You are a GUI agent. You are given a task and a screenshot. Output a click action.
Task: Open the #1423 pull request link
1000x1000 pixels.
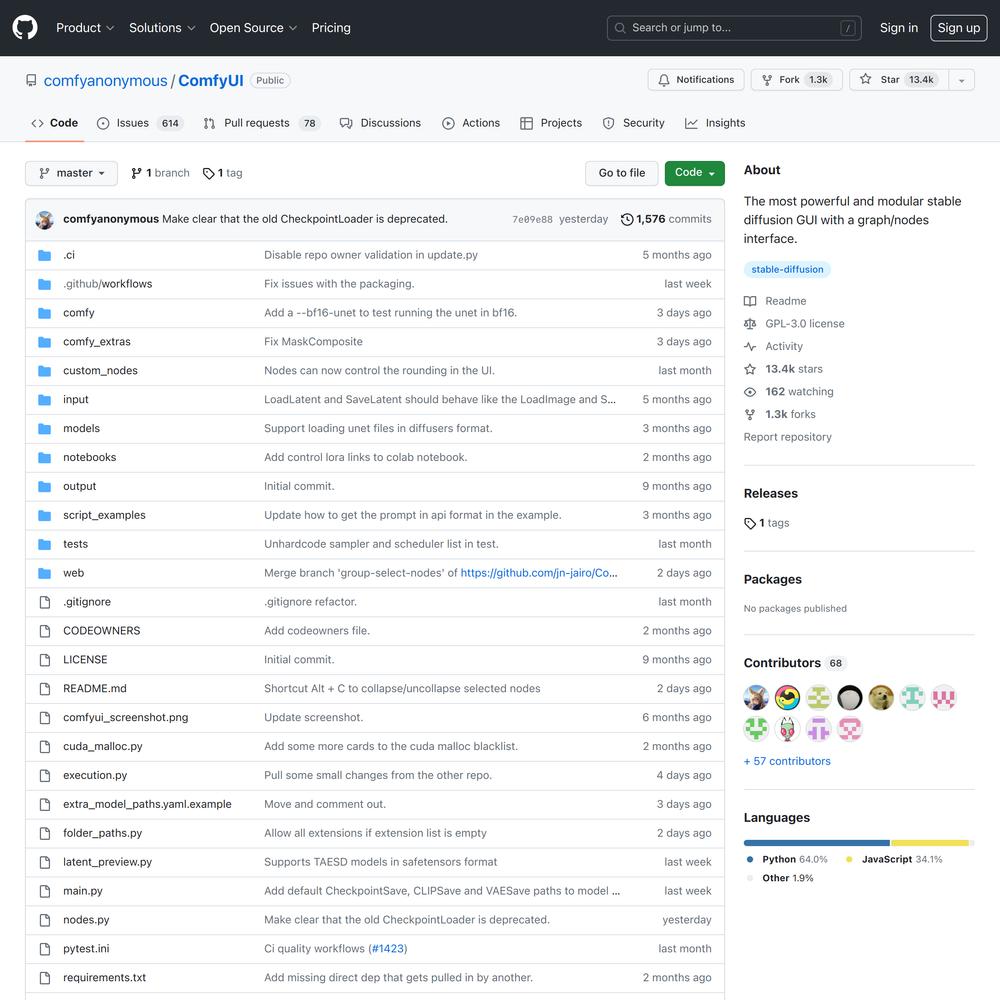coord(388,949)
